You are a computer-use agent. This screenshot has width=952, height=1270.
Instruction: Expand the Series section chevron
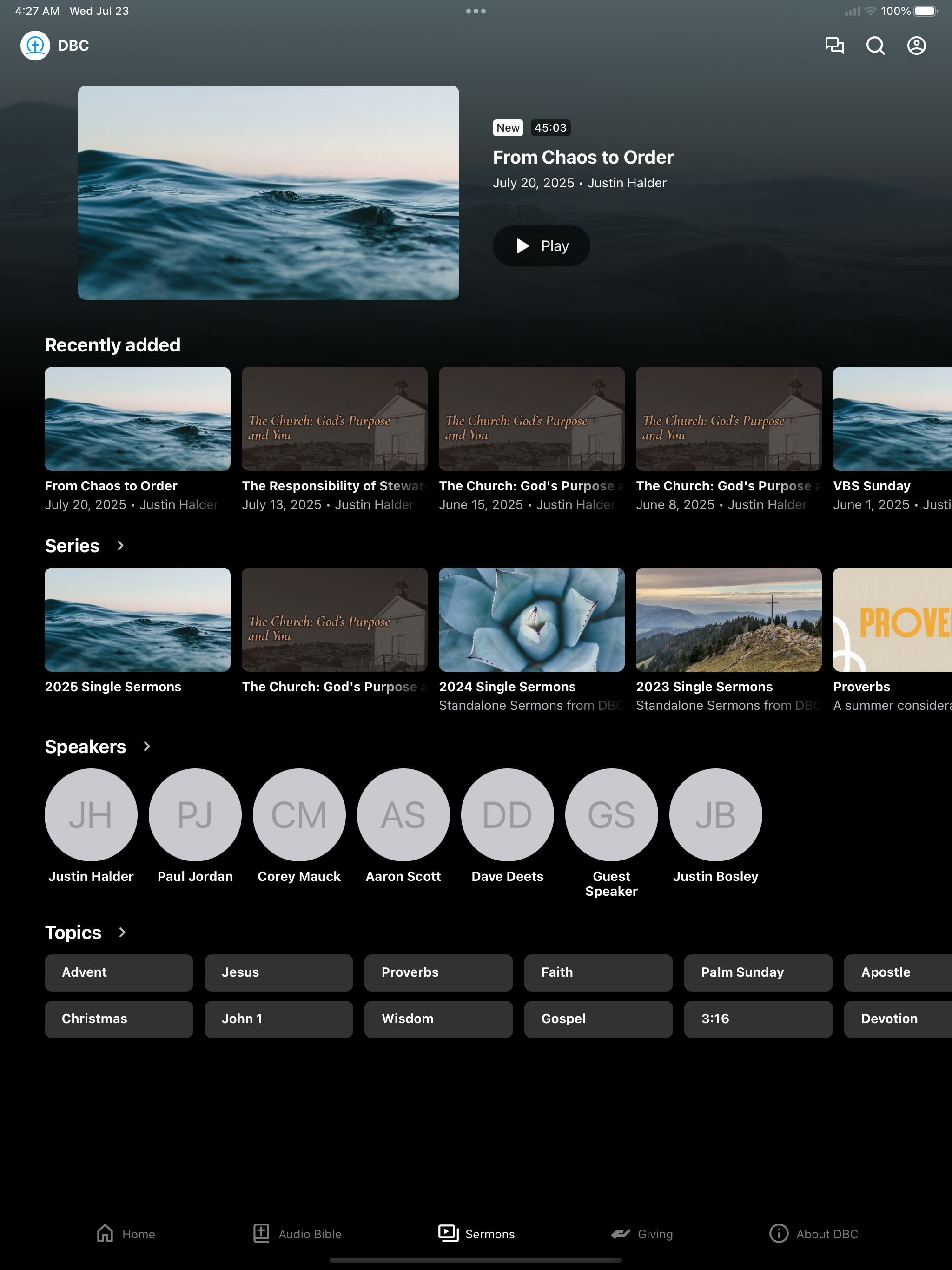[120, 545]
